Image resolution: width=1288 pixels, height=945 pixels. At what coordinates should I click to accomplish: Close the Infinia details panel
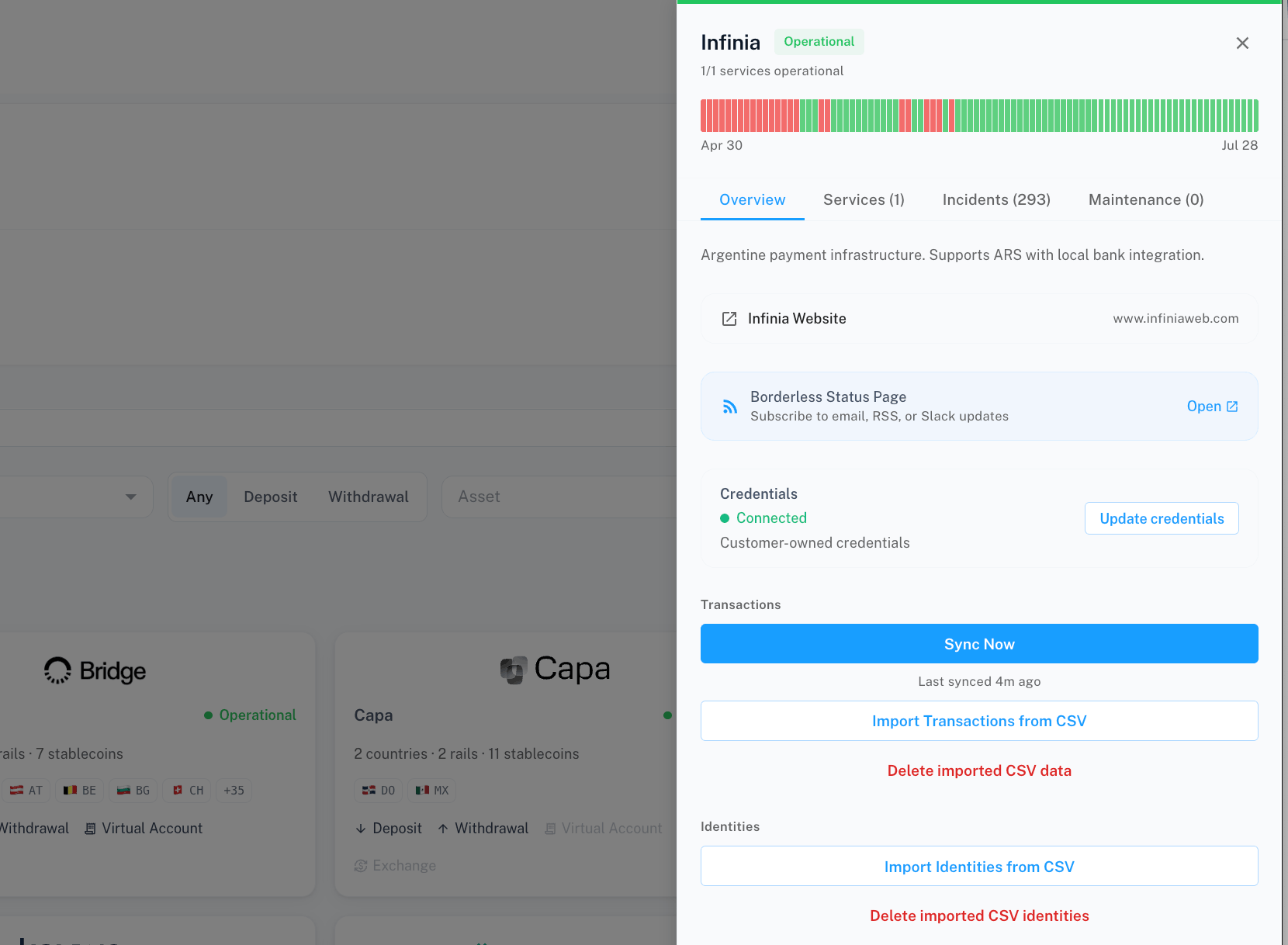click(1242, 43)
